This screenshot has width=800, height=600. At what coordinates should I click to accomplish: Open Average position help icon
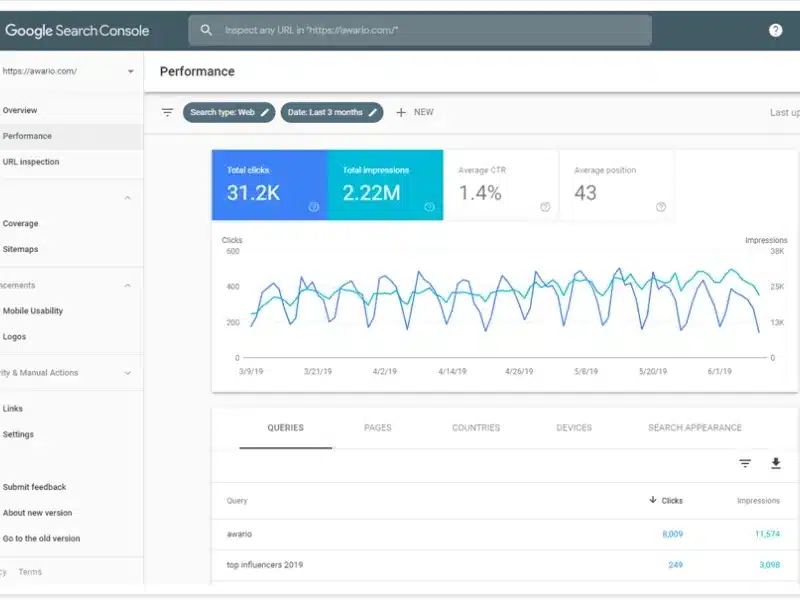tap(661, 207)
